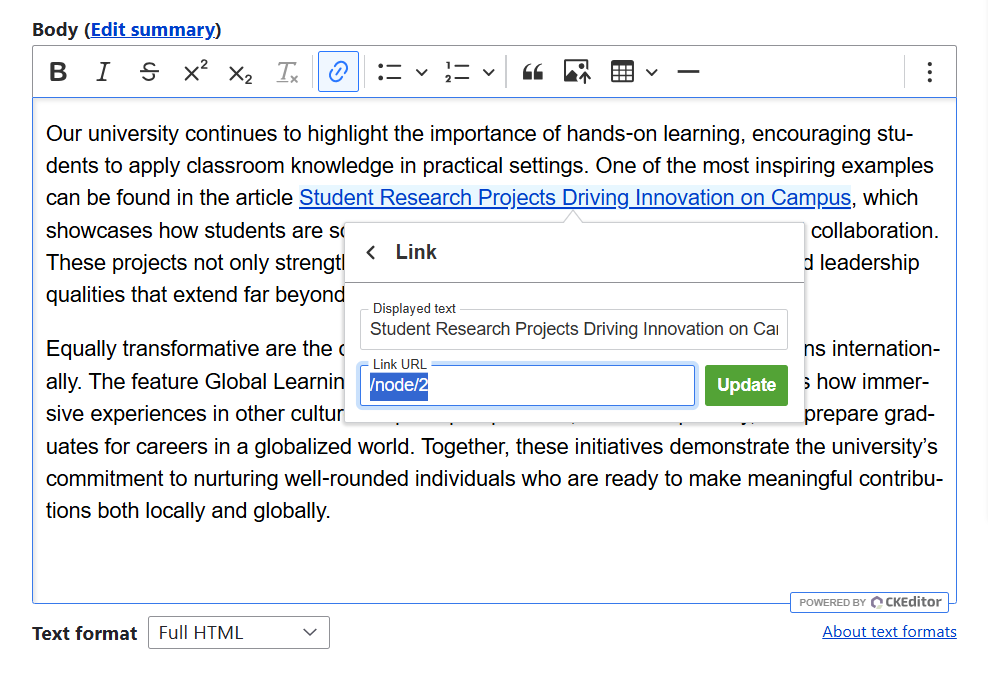
Task: Insert a block quote
Action: pos(532,71)
